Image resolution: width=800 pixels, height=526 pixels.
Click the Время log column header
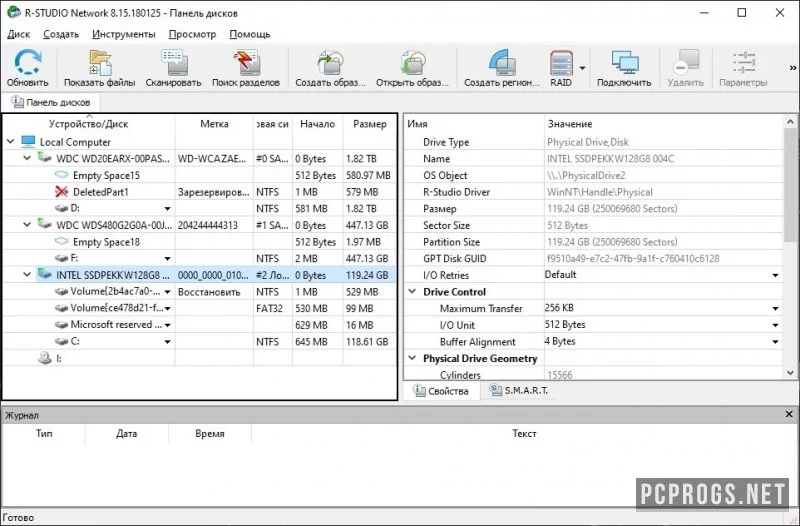coord(210,433)
